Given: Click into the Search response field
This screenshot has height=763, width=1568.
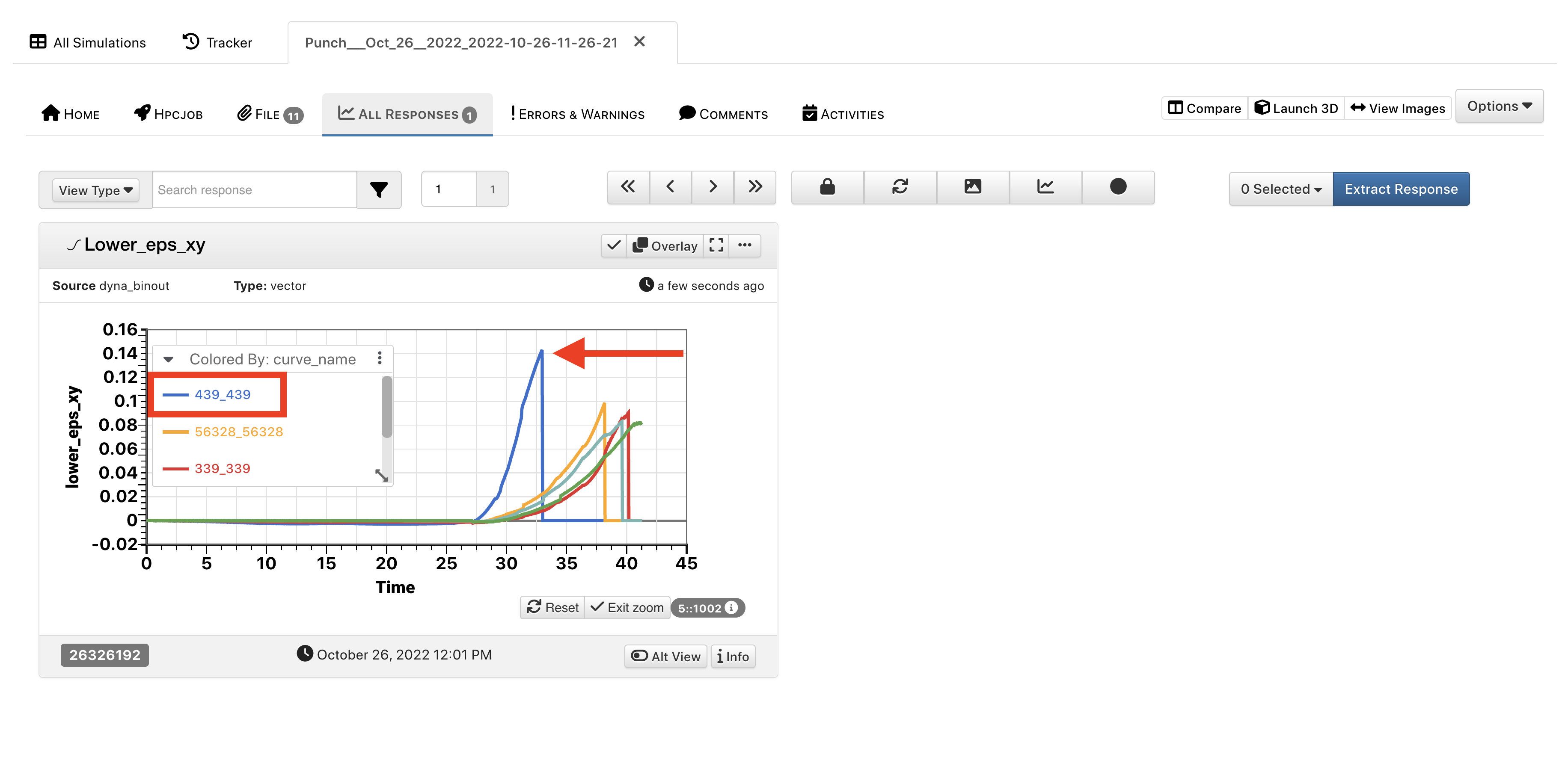Looking at the screenshot, I should pos(254,190).
